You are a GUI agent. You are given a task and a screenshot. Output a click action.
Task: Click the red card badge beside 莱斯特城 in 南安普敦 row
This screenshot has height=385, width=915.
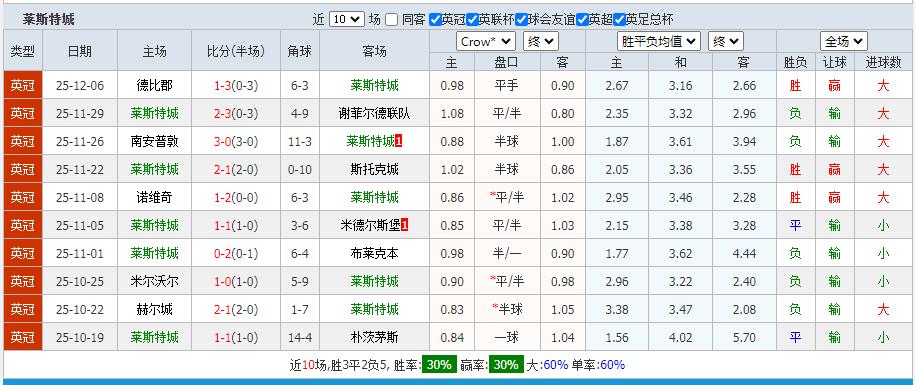click(x=398, y=141)
